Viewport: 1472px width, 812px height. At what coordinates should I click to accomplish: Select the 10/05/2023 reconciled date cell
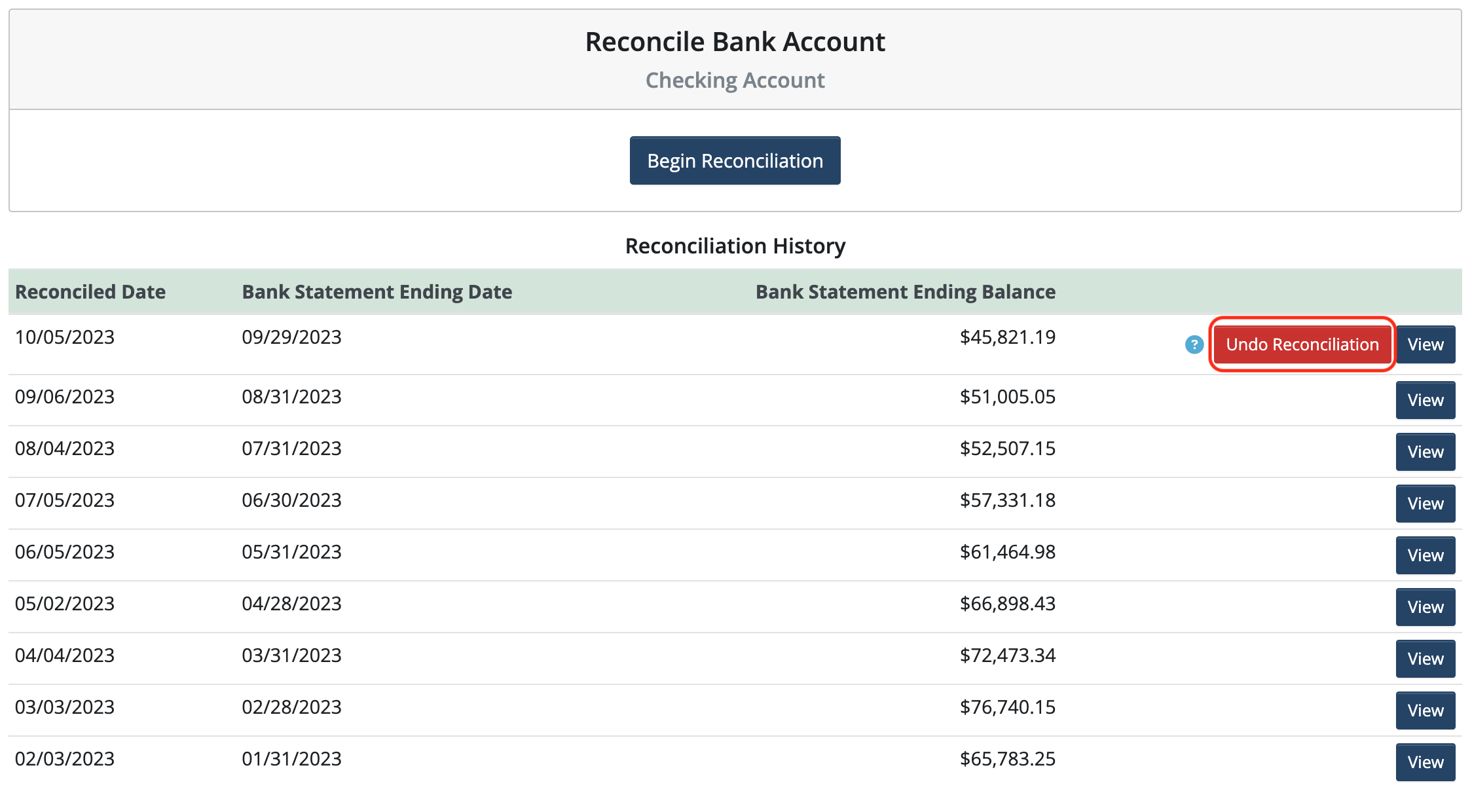(65, 337)
